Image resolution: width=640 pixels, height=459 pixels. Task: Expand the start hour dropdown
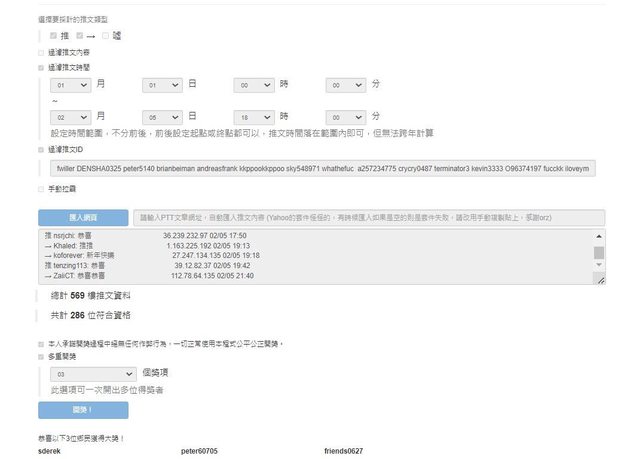coord(254,88)
